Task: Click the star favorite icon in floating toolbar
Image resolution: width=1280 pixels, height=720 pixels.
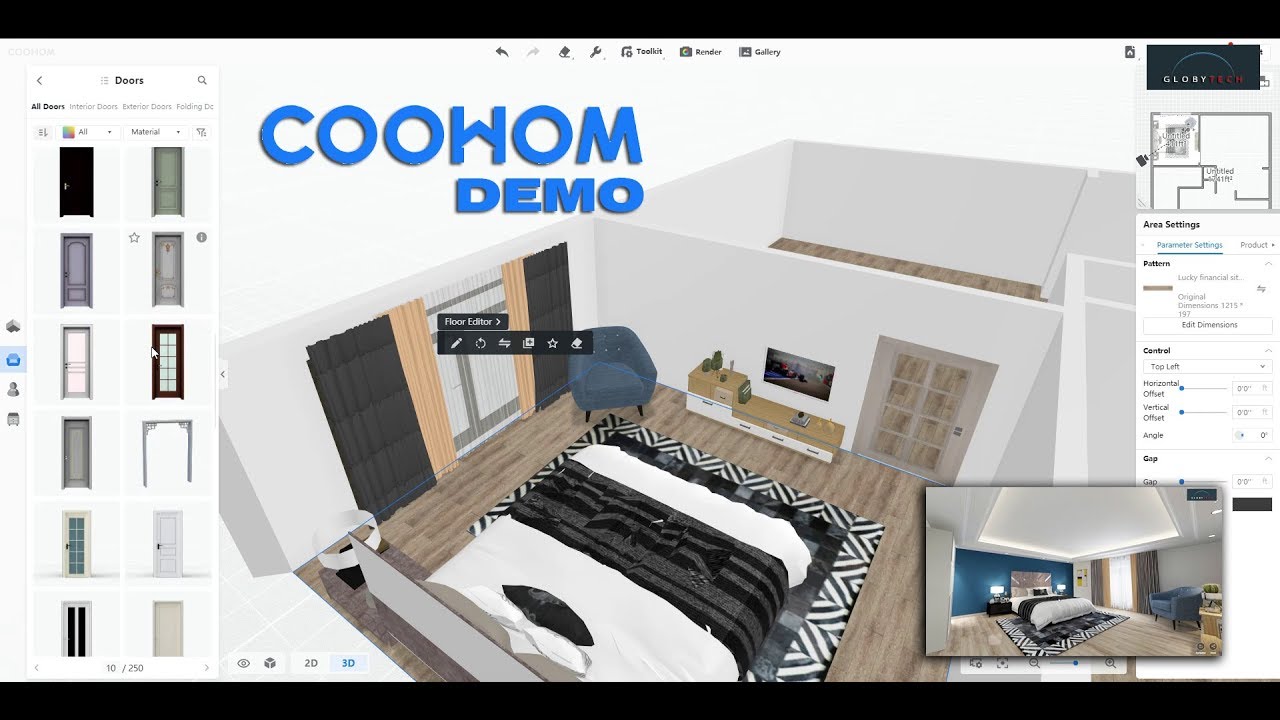Action: tap(552, 343)
